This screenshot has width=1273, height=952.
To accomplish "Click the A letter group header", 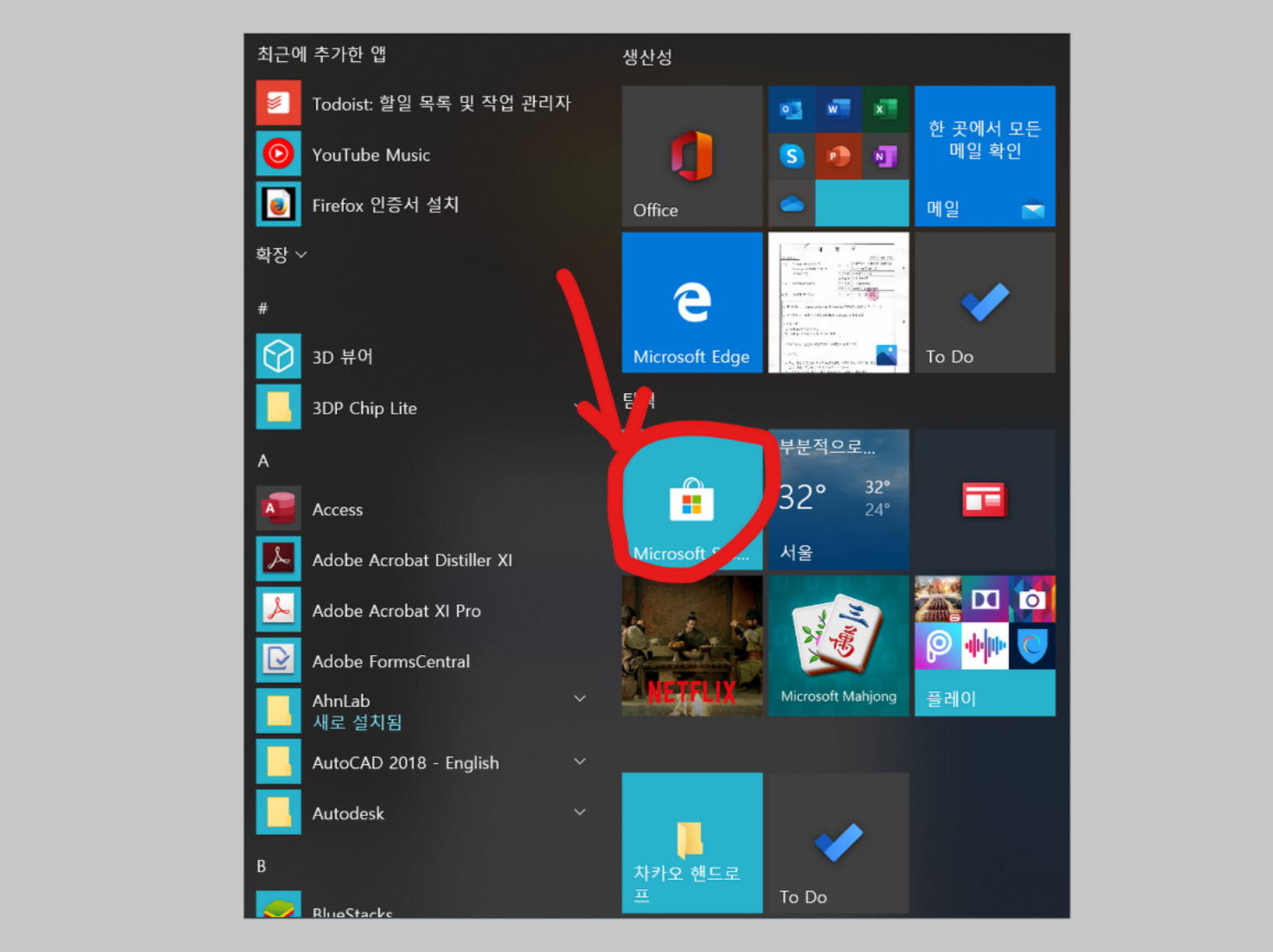I will click(262, 460).
